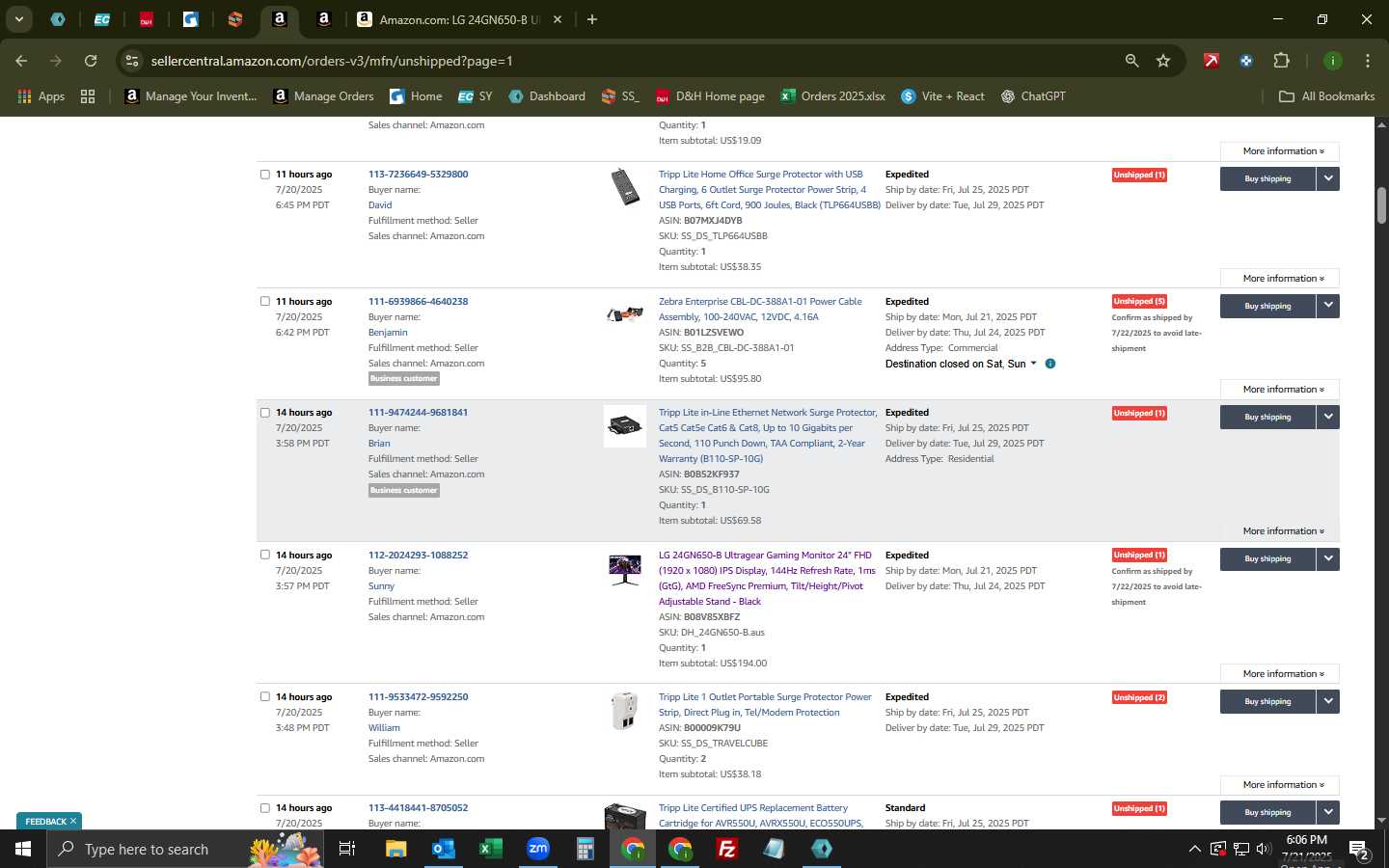Switch to the LG 24GN650-B Amazon tab
This screenshot has width=1389, height=868.
(x=458, y=19)
